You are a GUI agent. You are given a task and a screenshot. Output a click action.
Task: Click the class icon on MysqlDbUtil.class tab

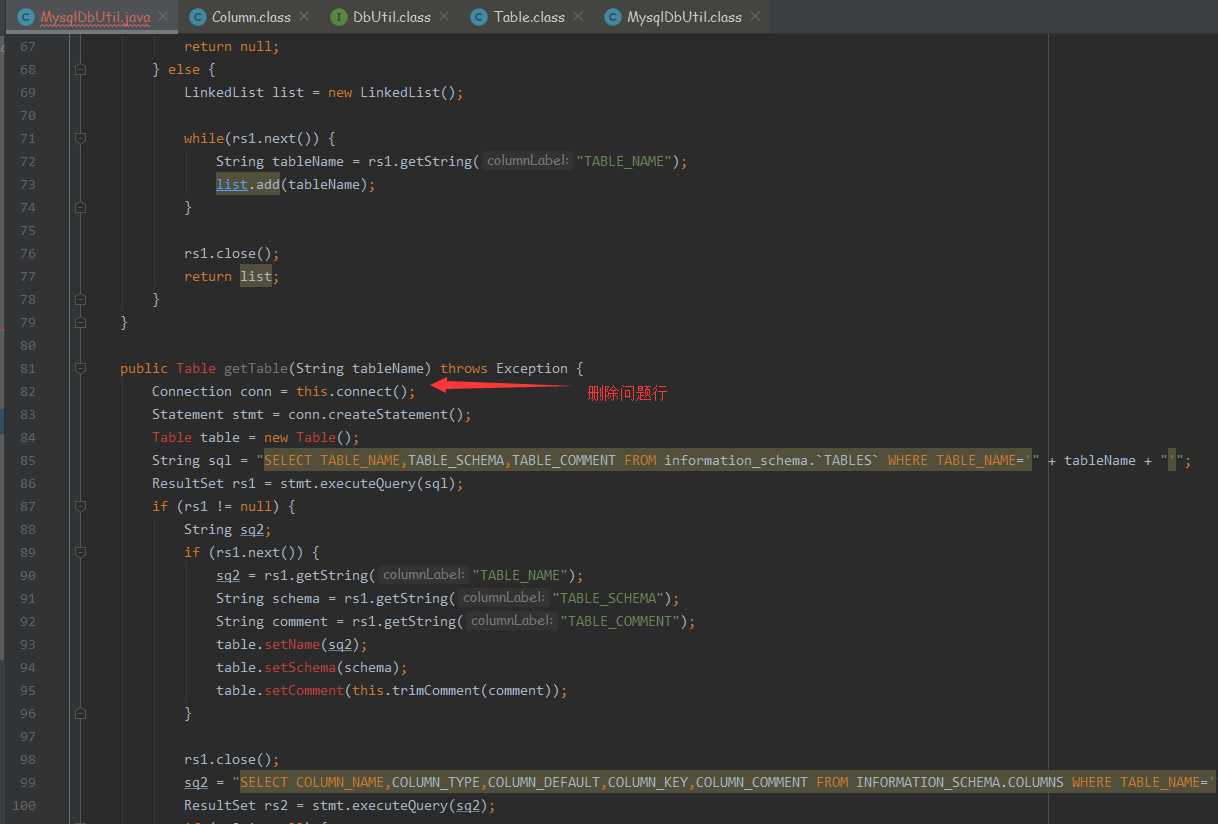[612, 16]
